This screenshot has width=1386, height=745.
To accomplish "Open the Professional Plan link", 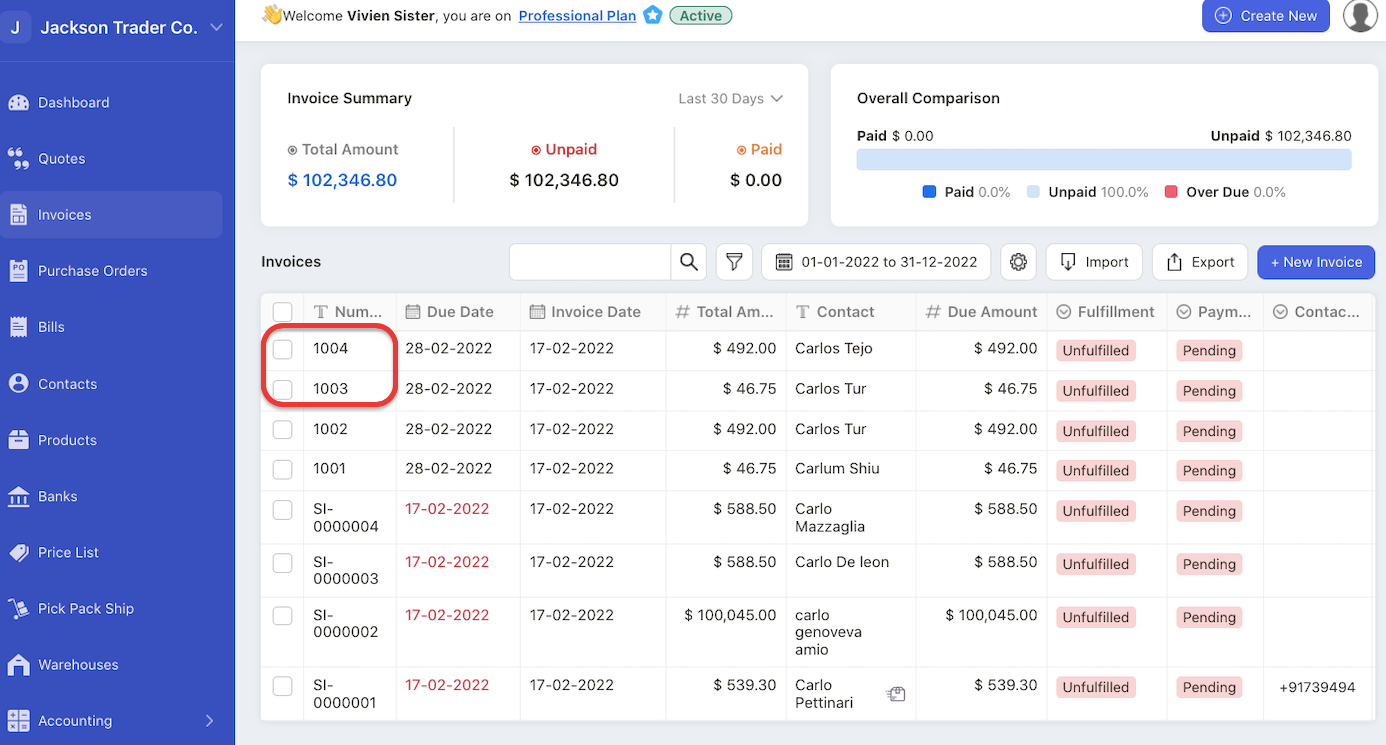I will click(x=577, y=16).
